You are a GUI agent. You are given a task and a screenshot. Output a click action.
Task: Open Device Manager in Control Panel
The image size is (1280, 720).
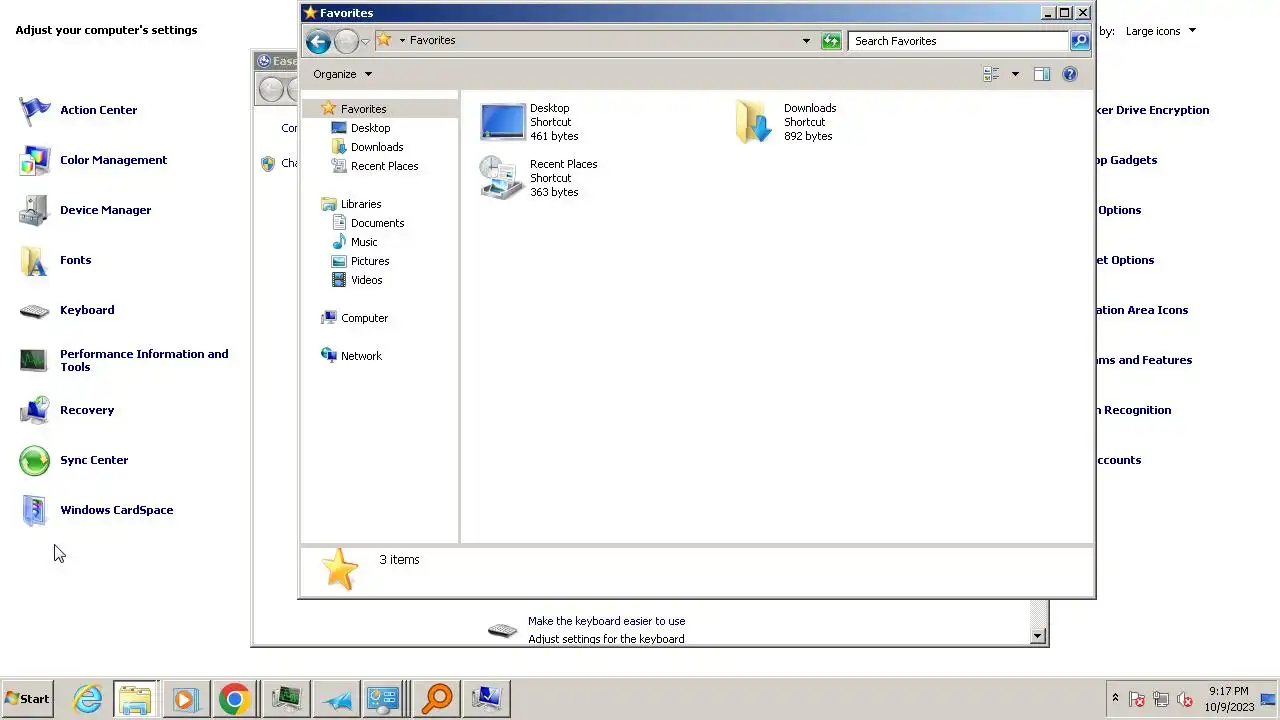click(x=105, y=210)
